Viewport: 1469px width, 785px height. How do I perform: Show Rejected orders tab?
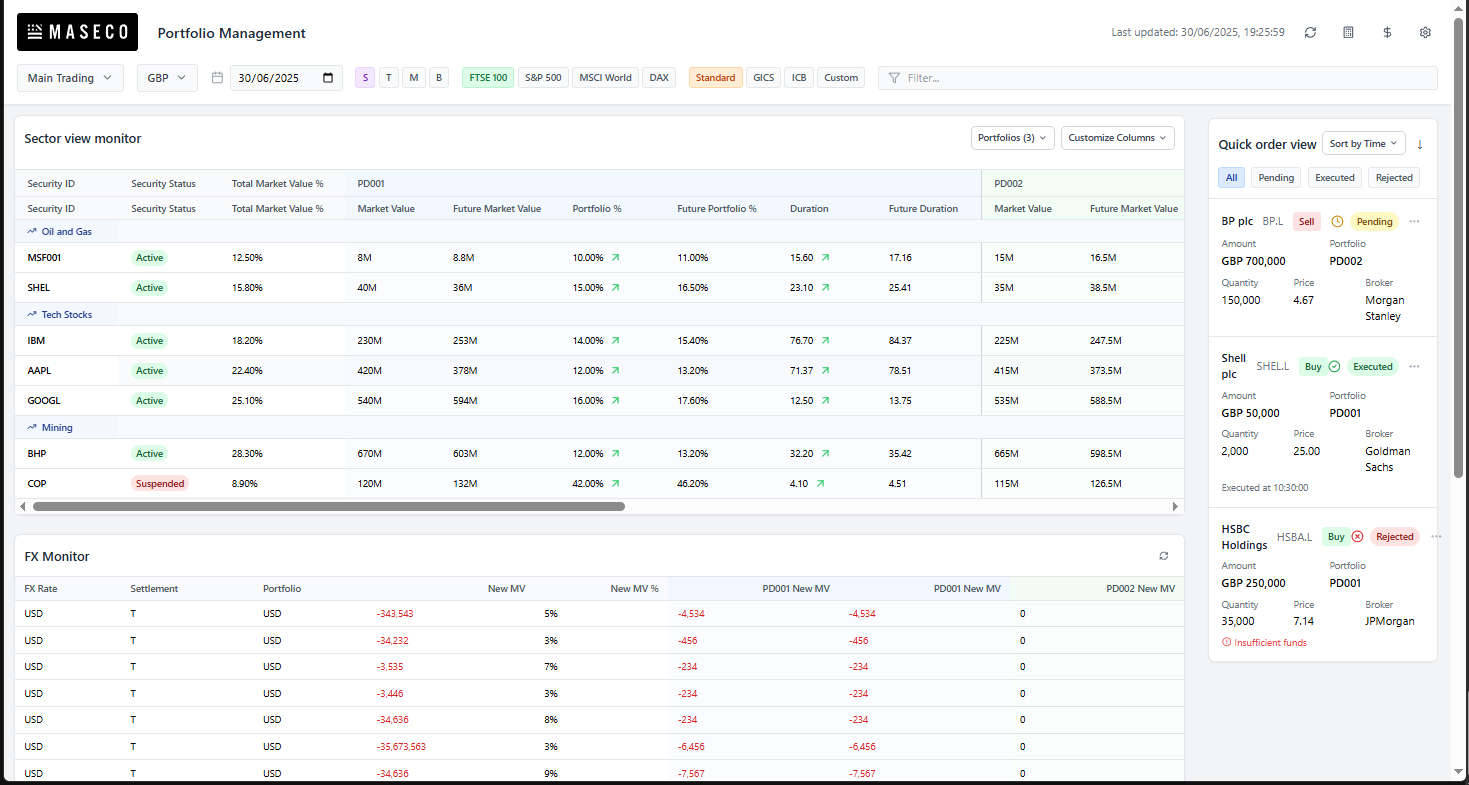coord(1394,177)
